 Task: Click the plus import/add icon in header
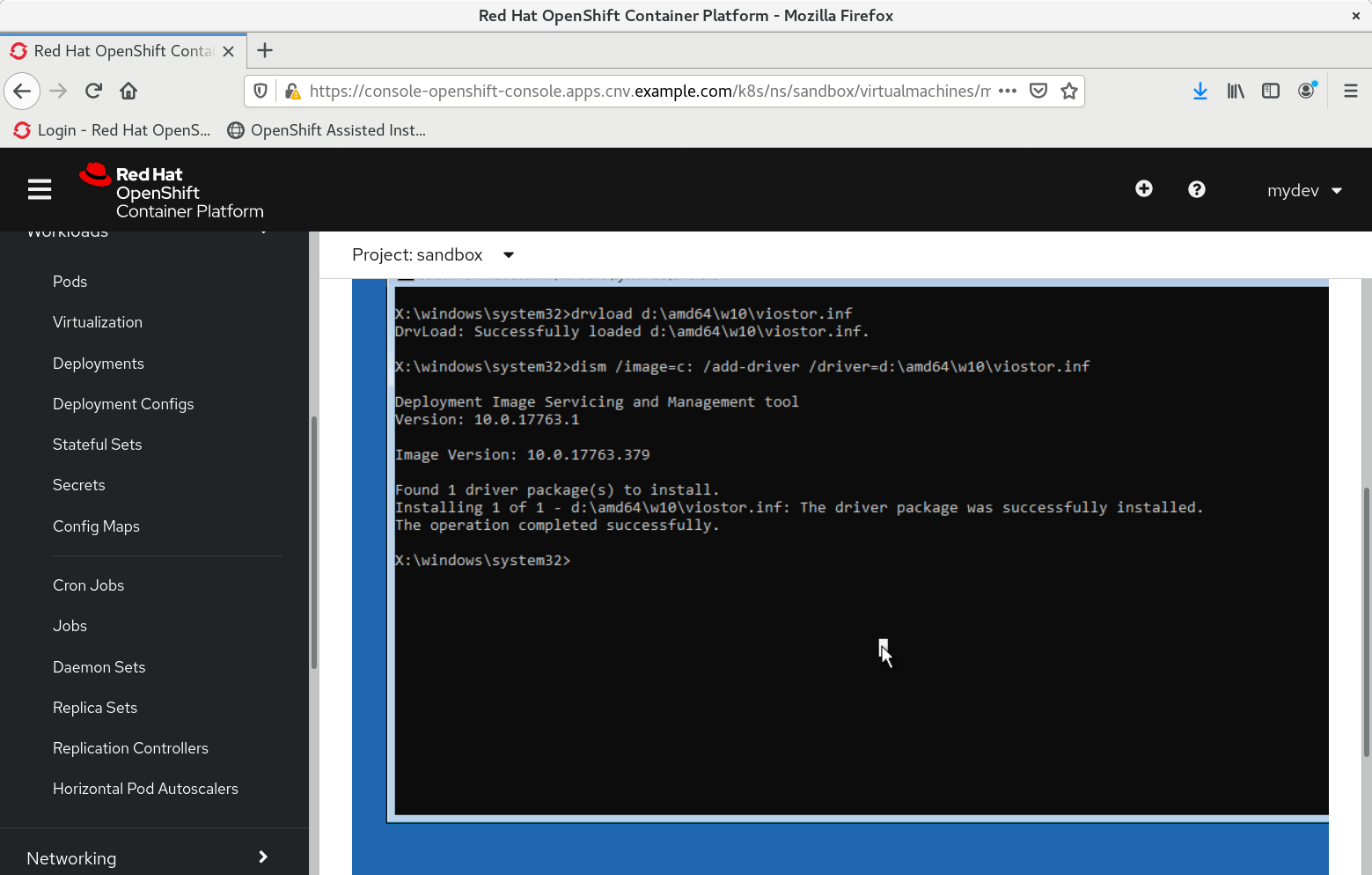tap(1143, 189)
